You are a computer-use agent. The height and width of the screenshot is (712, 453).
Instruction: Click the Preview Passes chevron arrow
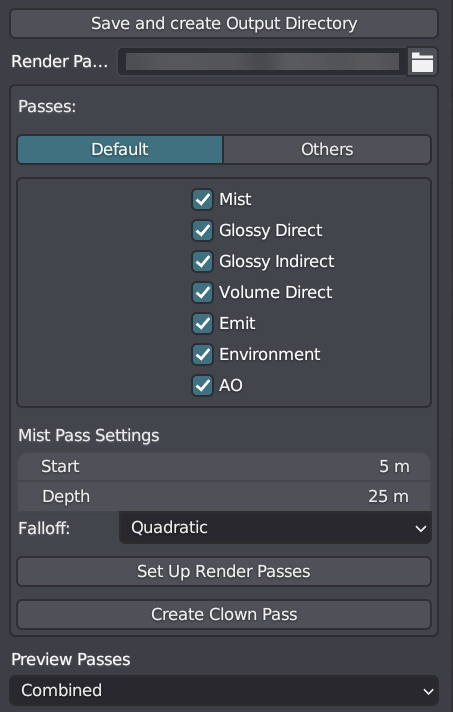coord(428,692)
